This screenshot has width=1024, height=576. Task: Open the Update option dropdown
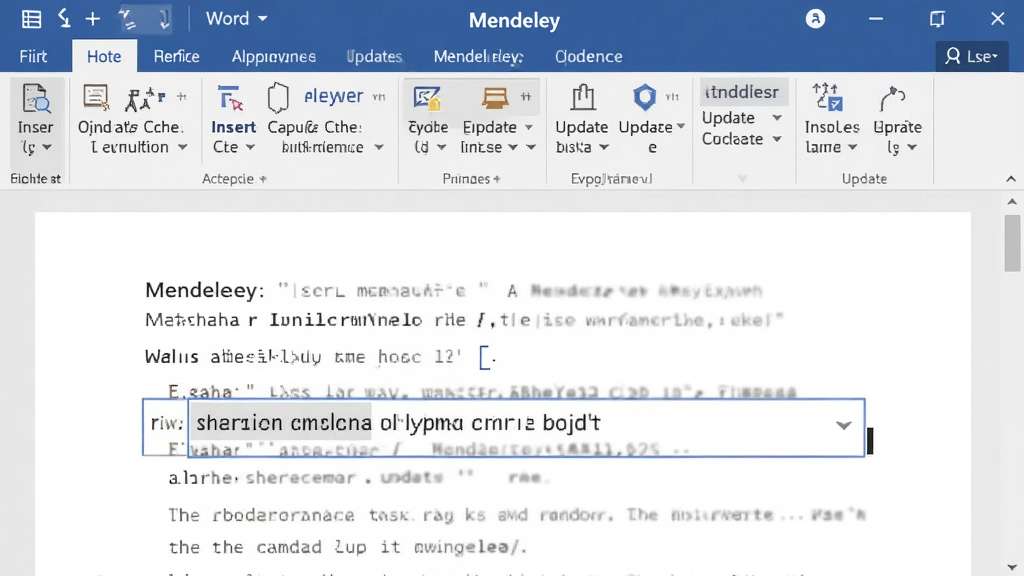coord(777,118)
